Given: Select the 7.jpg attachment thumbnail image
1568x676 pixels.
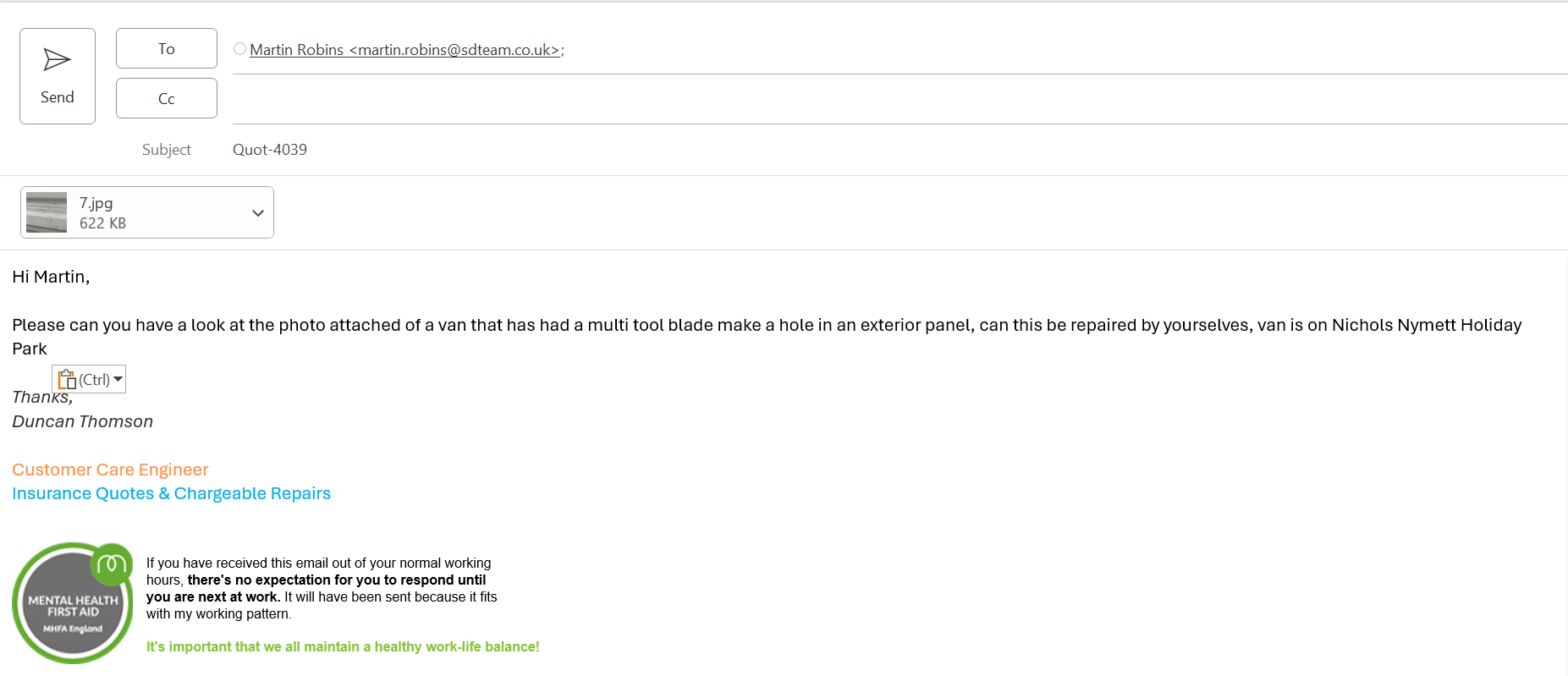Looking at the screenshot, I should point(47,212).
